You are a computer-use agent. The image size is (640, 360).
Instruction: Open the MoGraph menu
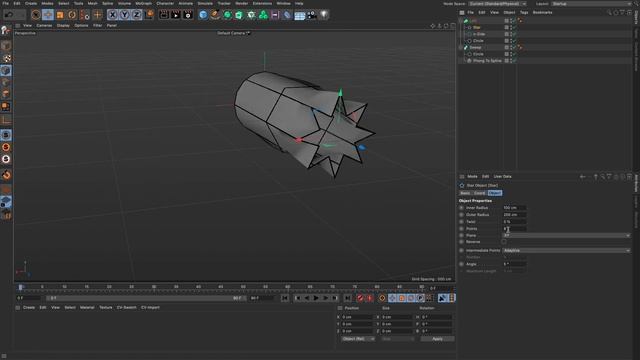coord(143,3)
